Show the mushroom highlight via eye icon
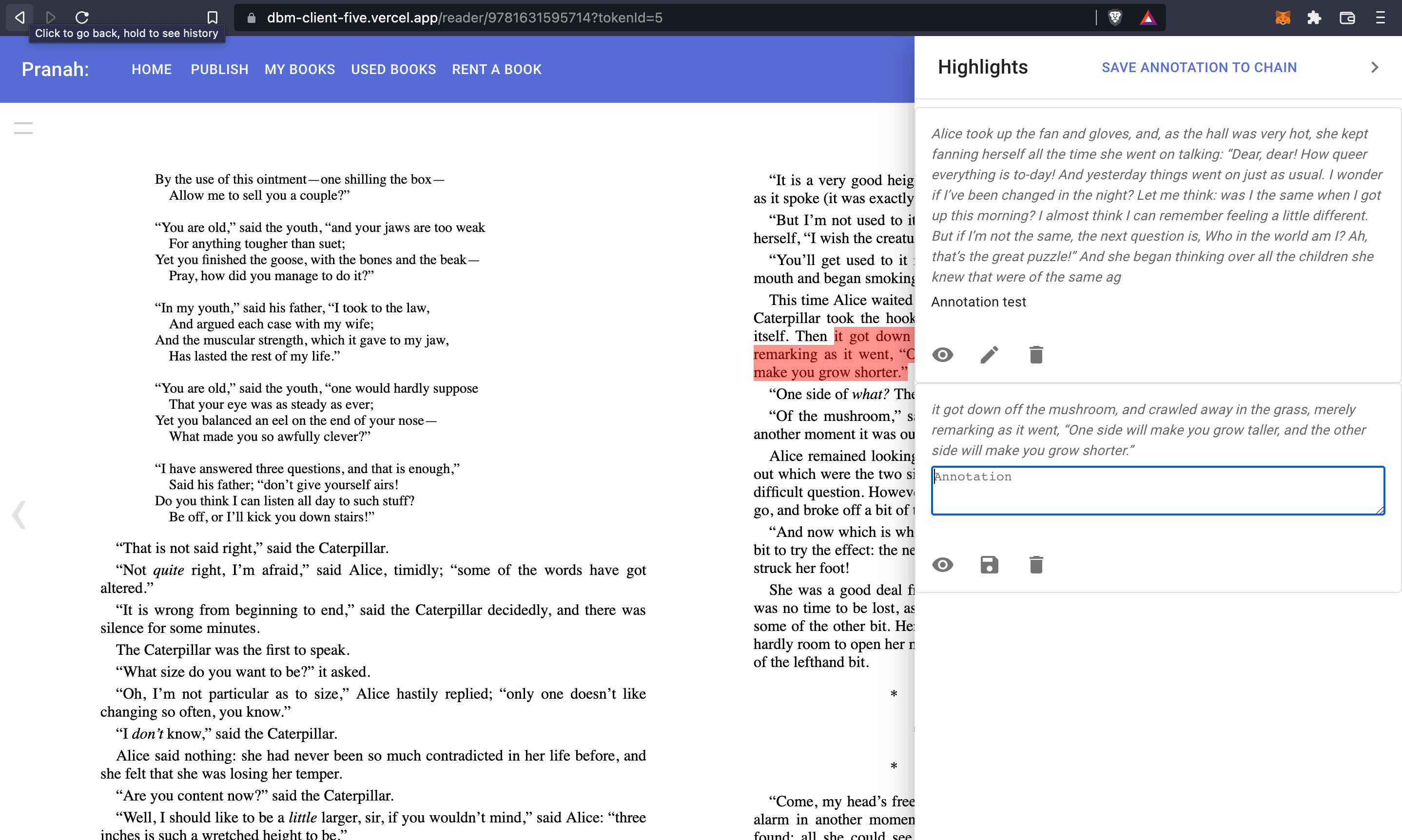 (942, 565)
